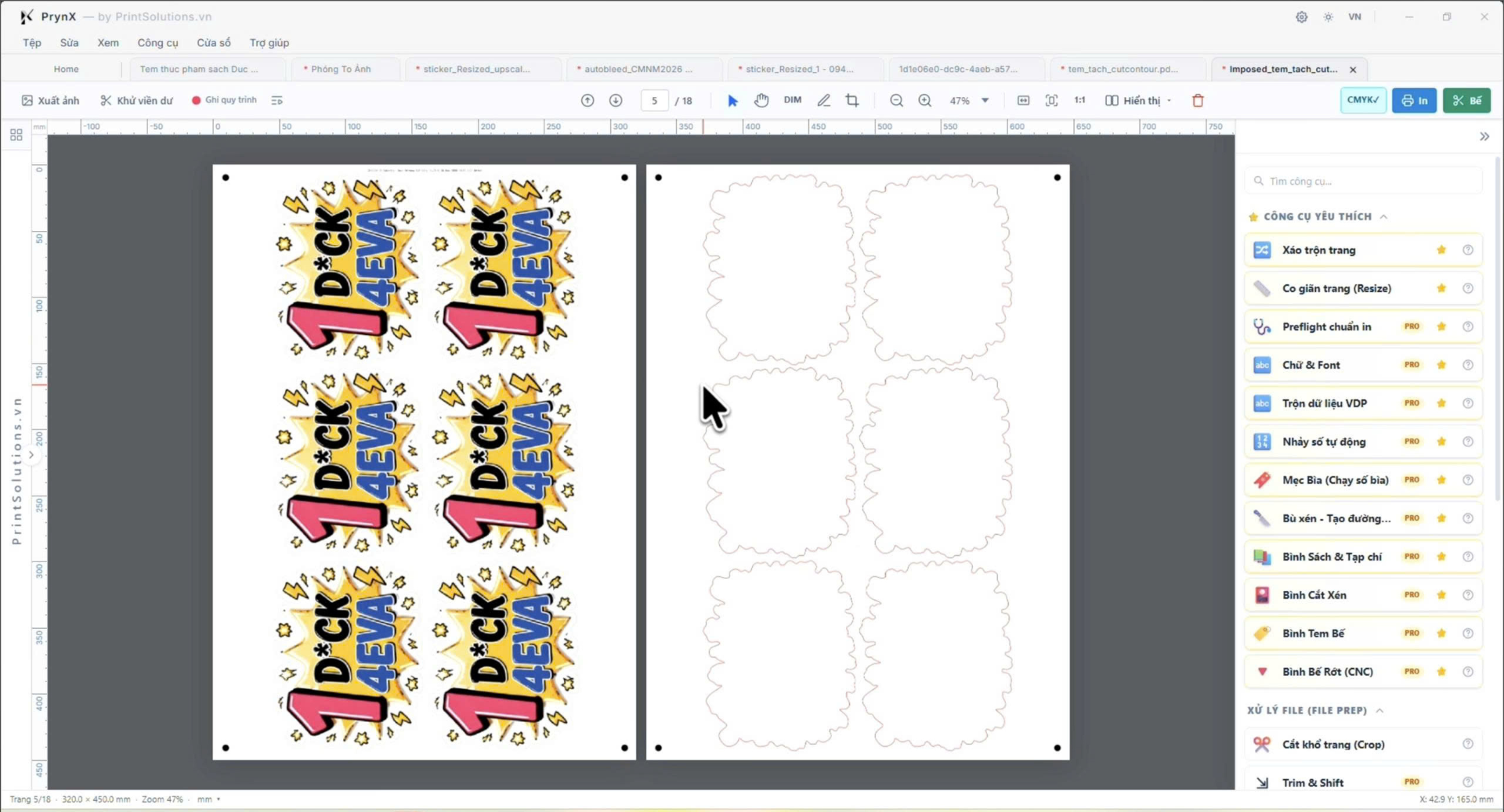Activate the hand pan tool
1504x812 pixels.
coord(761,100)
